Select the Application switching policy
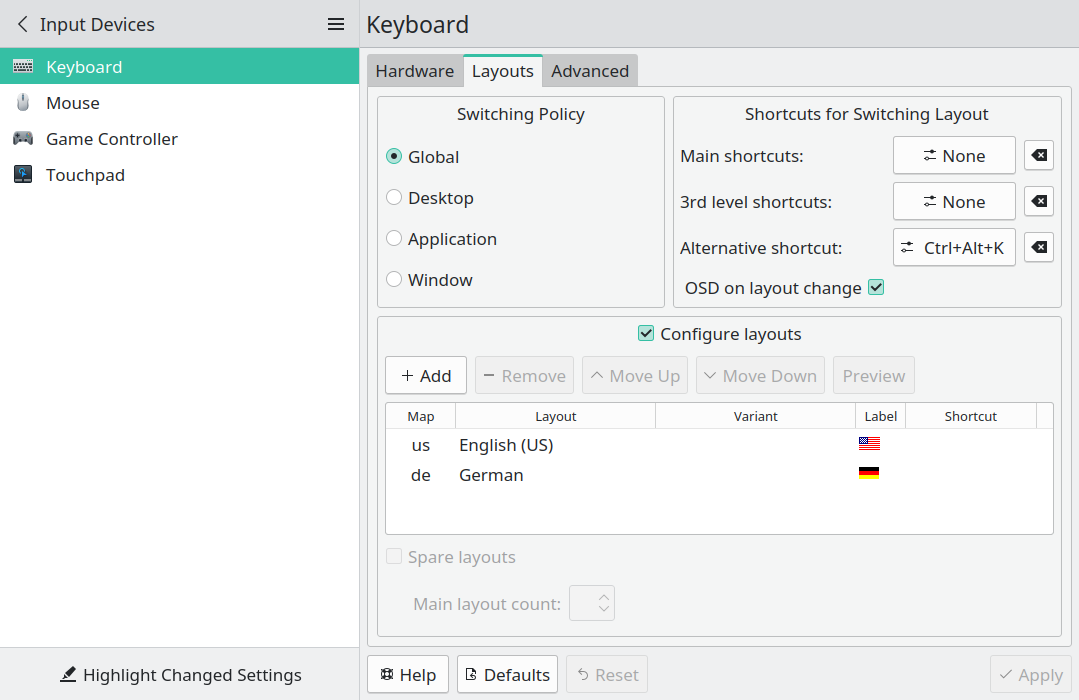This screenshot has width=1079, height=700. point(442,239)
